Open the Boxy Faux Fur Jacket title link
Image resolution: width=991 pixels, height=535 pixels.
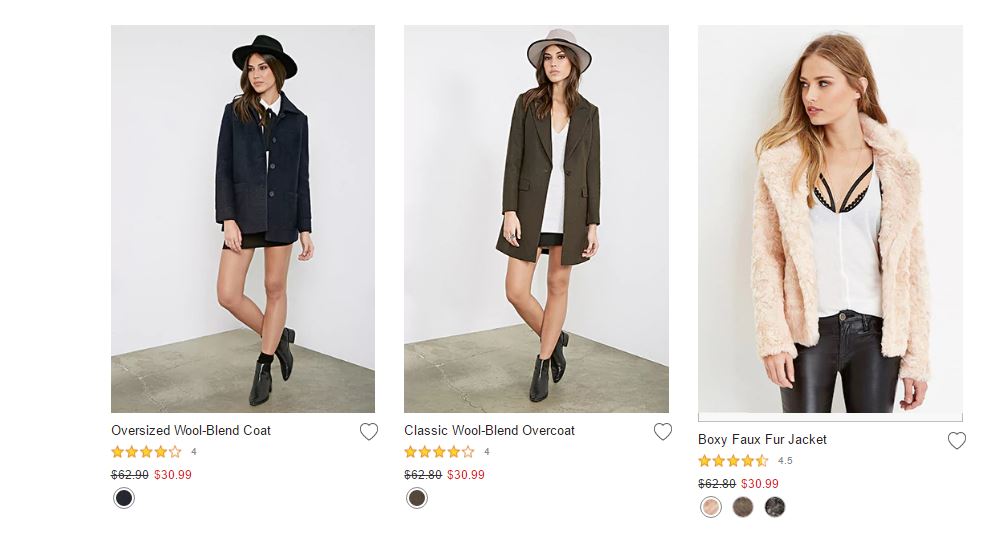pyautogui.click(x=762, y=440)
